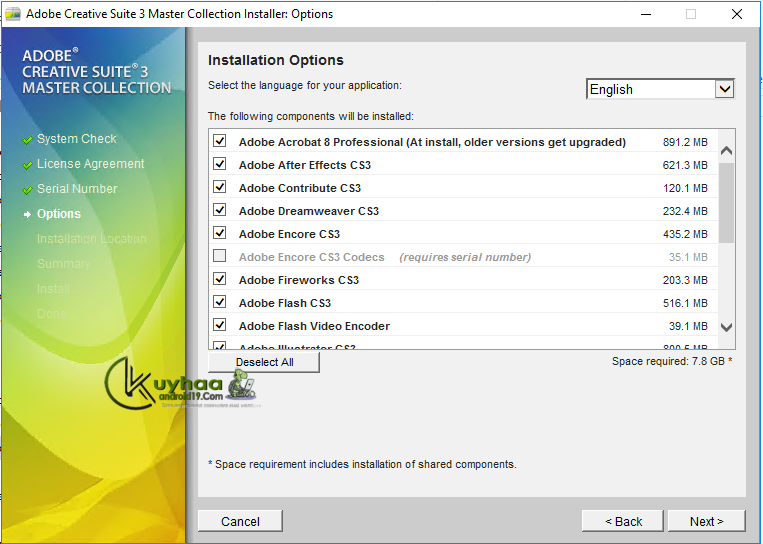
Task: Click the Install step label
Action: (54, 289)
